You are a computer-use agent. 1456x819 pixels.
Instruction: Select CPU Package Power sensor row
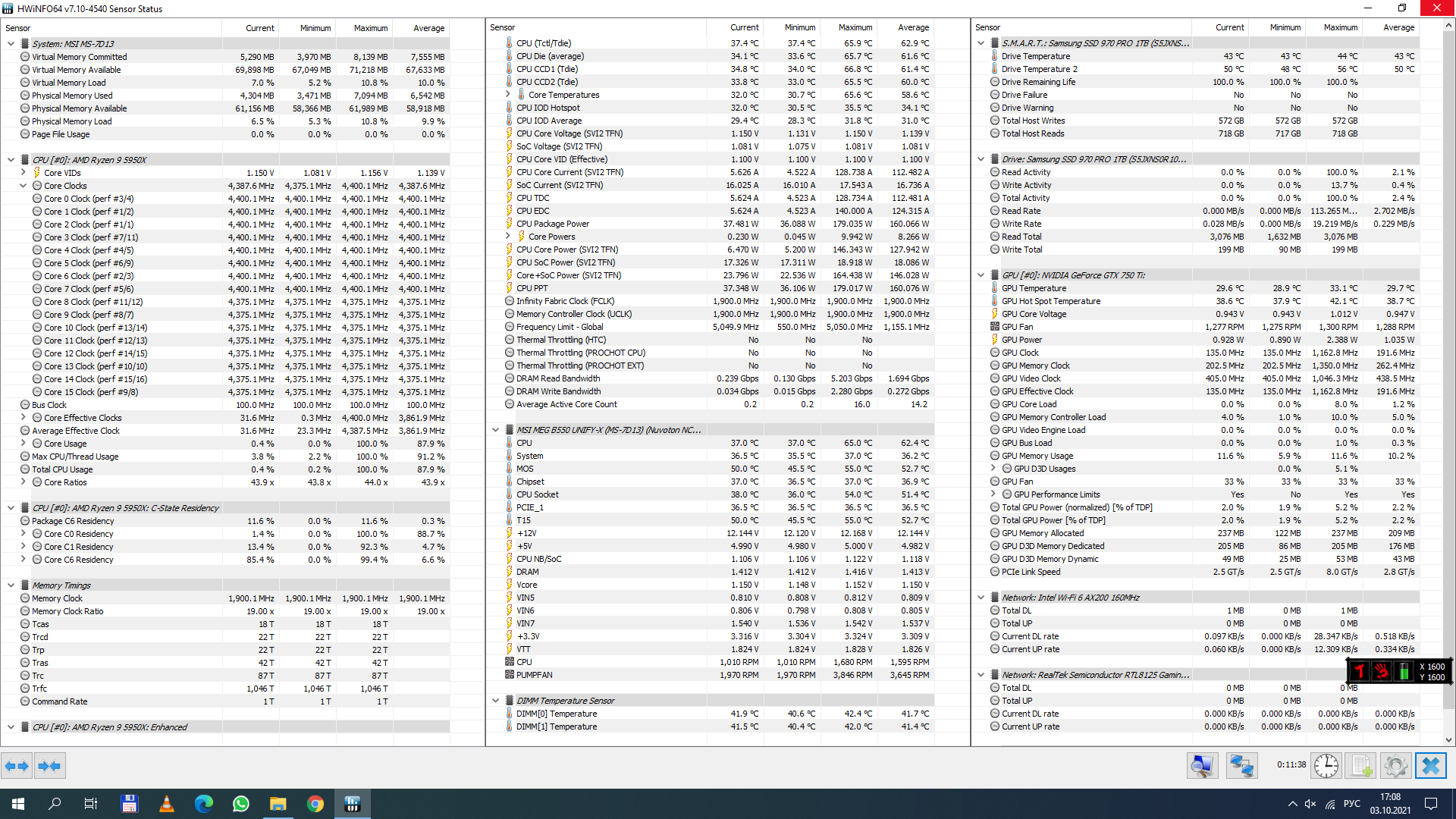click(553, 224)
